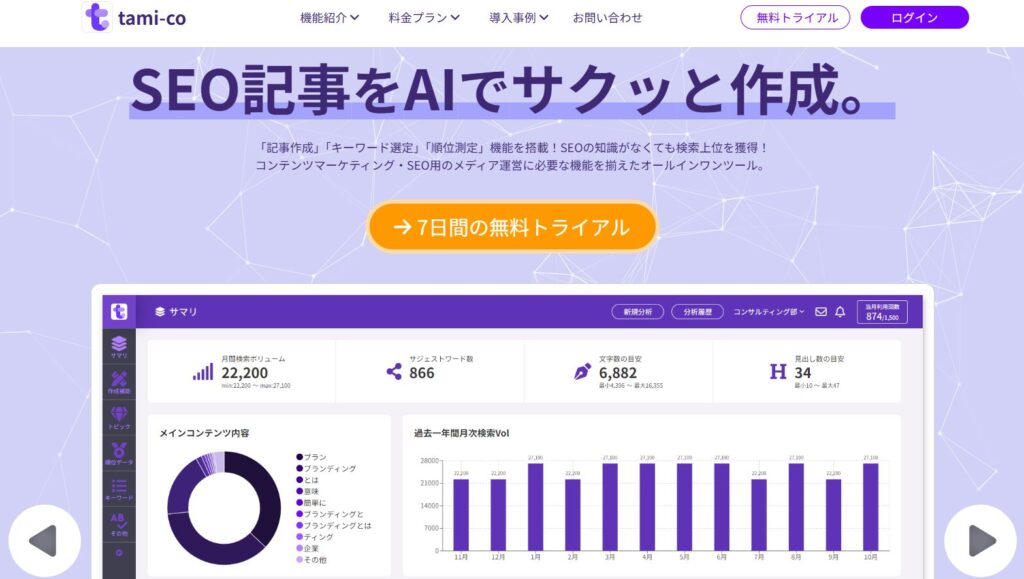
Task: Click the dashboard t logo icon
Action: click(119, 311)
